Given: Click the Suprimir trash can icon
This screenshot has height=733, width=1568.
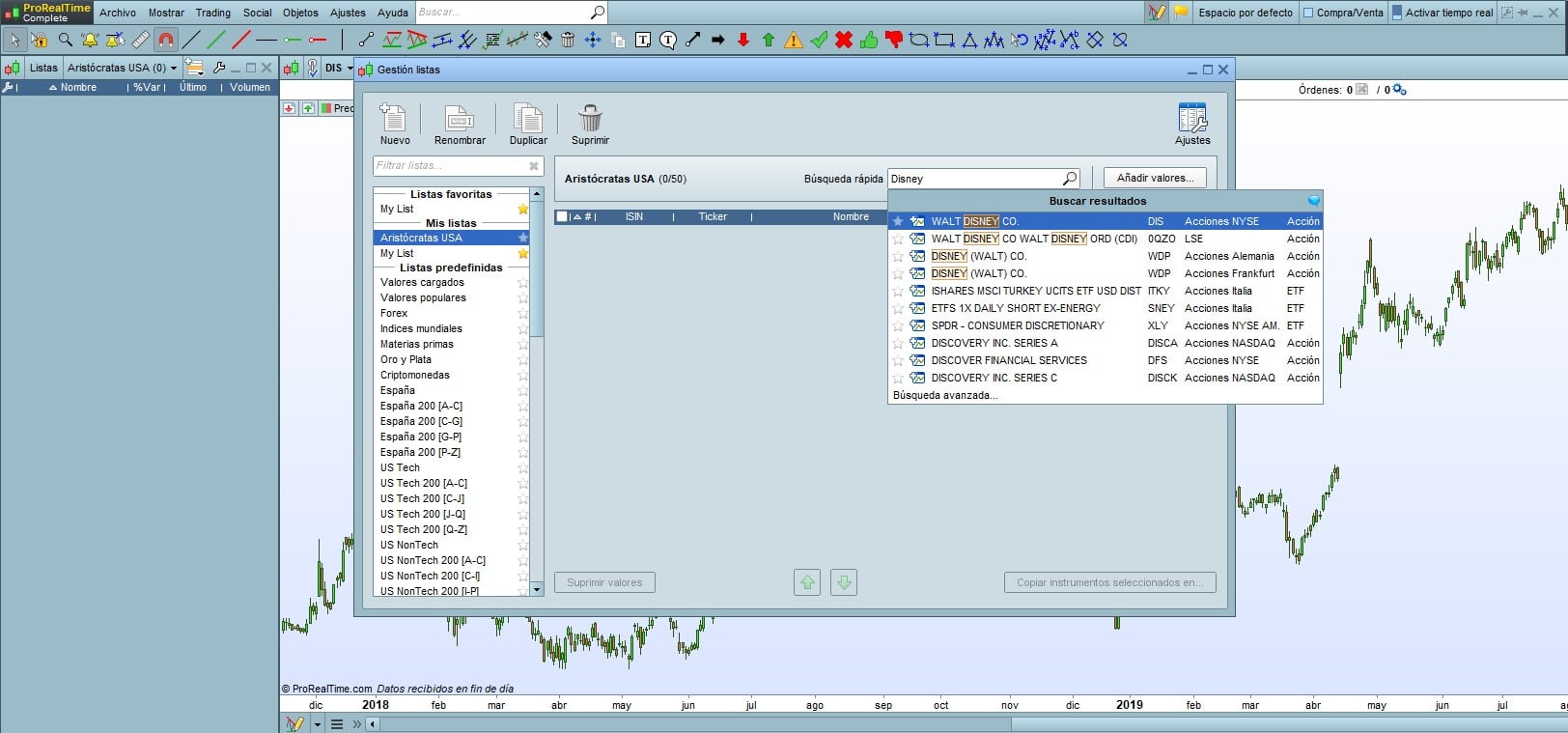Looking at the screenshot, I should coord(590,118).
